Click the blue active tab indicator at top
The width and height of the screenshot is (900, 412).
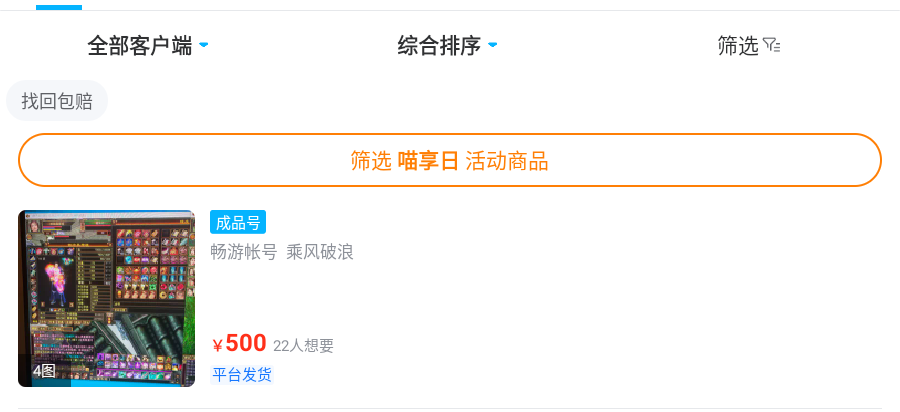point(59,6)
